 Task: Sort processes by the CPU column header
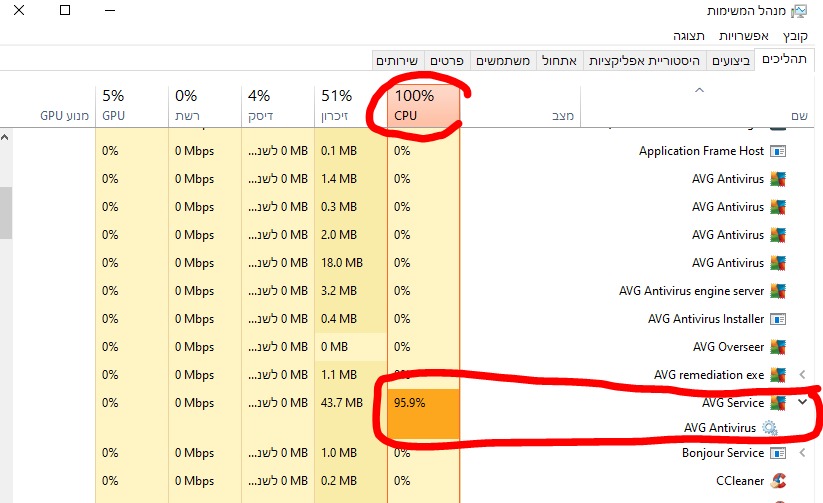tap(424, 106)
